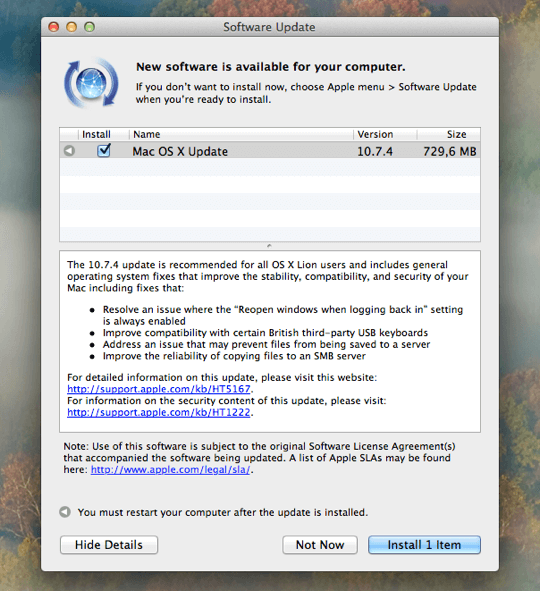Screen dimensions: 540x591
Task: Click the Software Update globe icon
Action: [91, 83]
